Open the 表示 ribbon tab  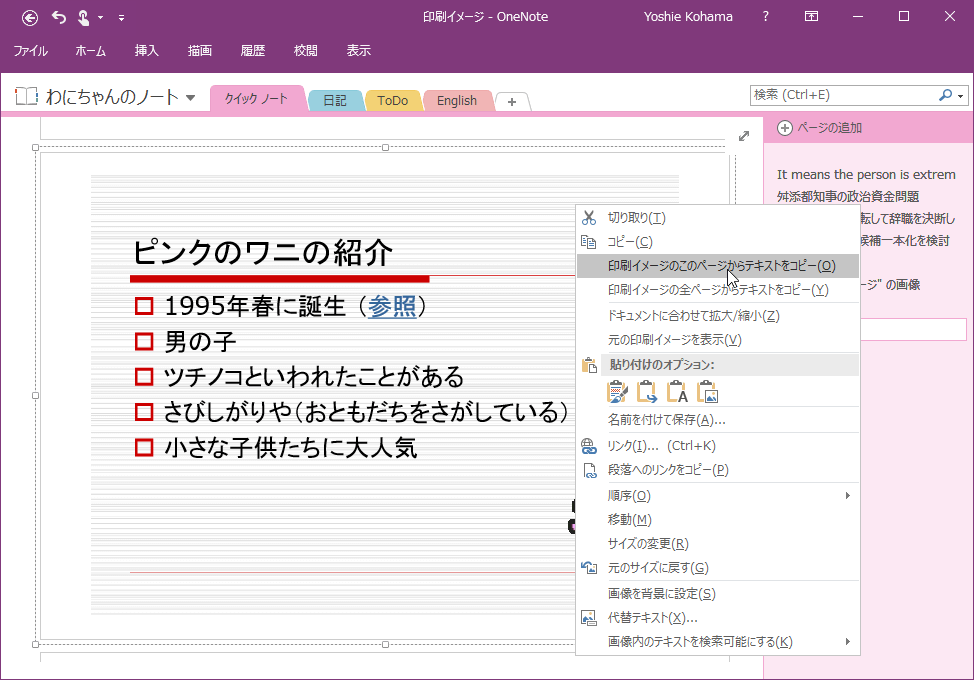click(358, 51)
